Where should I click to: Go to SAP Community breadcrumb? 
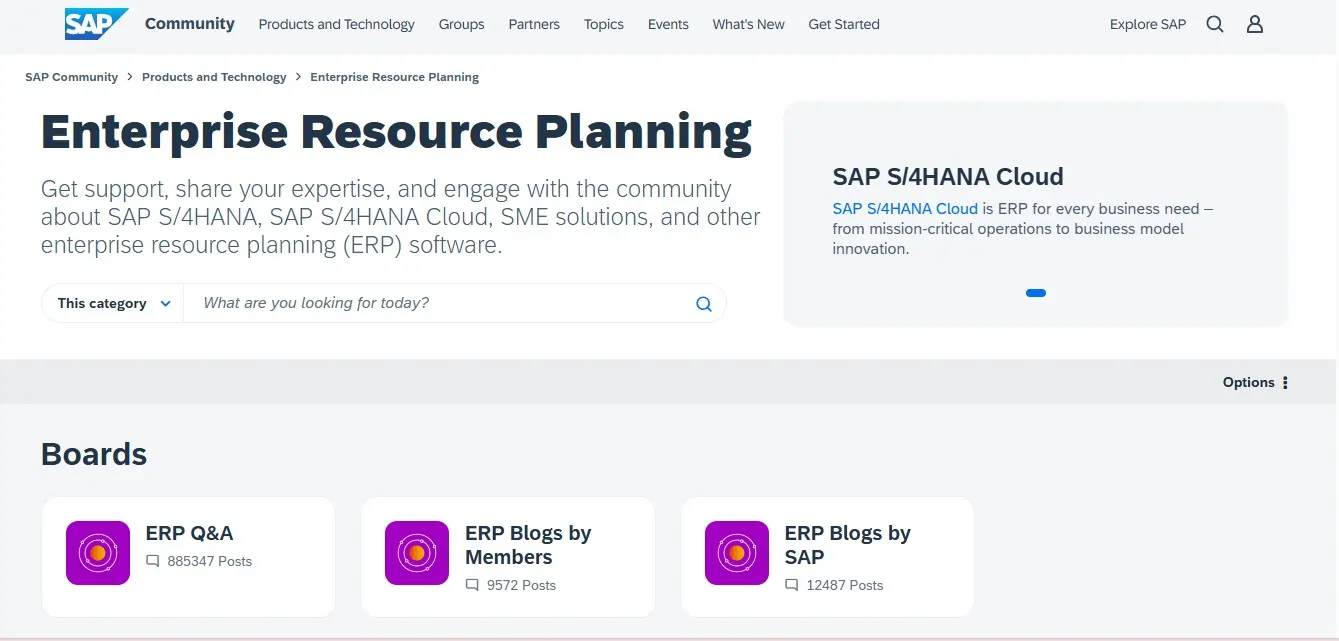click(72, 77)
